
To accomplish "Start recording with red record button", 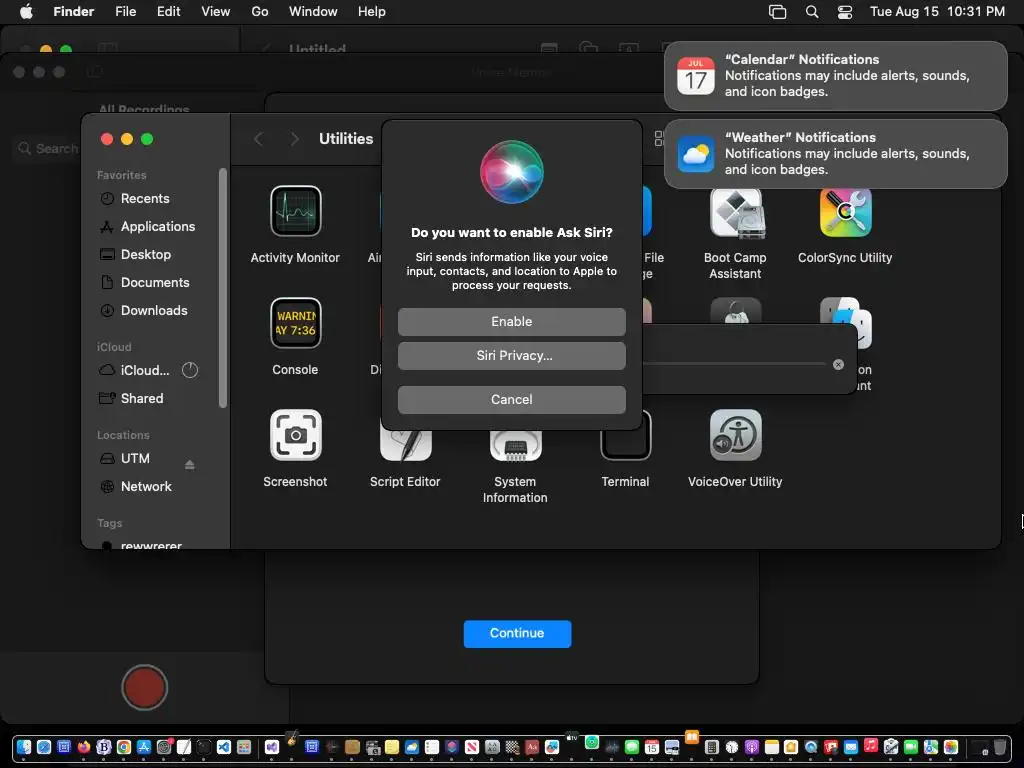I will (x=144, y=687).
